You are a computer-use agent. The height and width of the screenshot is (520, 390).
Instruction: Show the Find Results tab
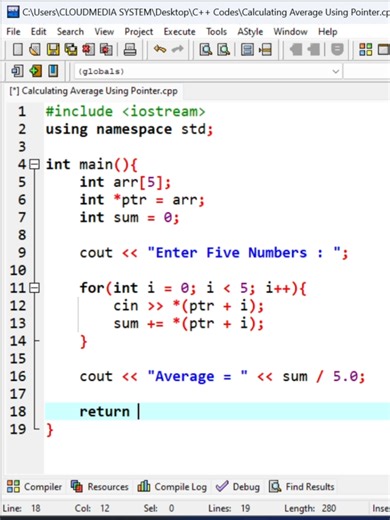(302, 487)
